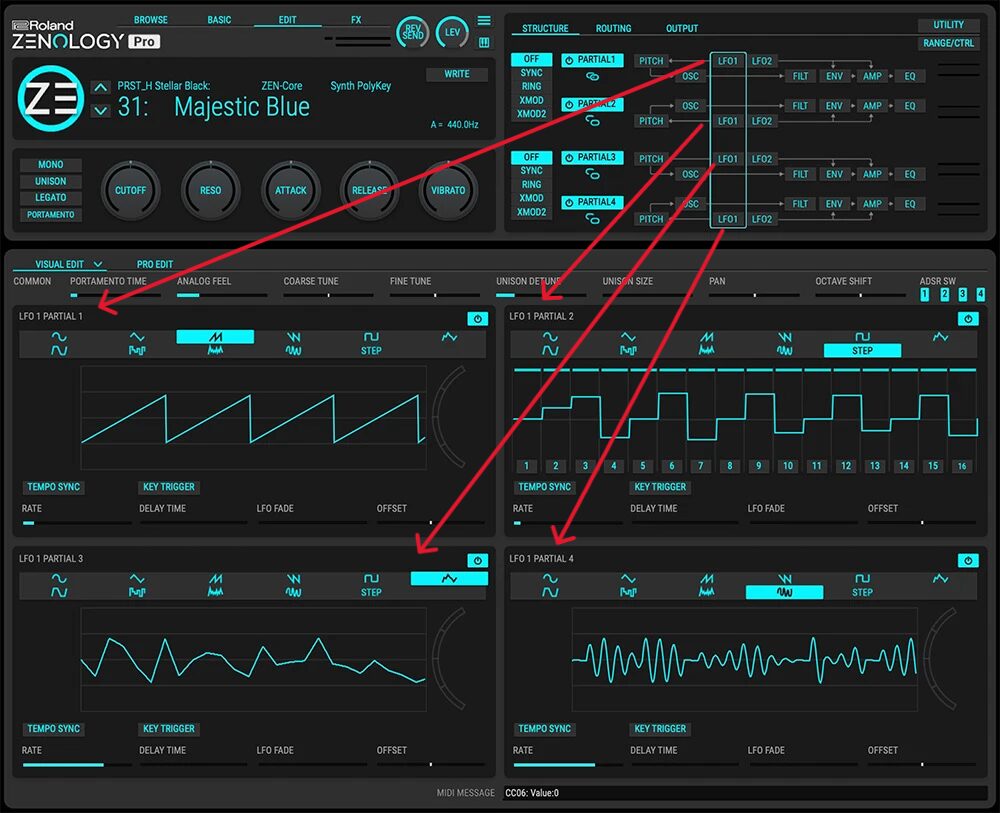The width and height of the screenshot is (1000, 813).
Task: Adjust RATE slider in LFO 1 Partial 3
Action: 77,764
